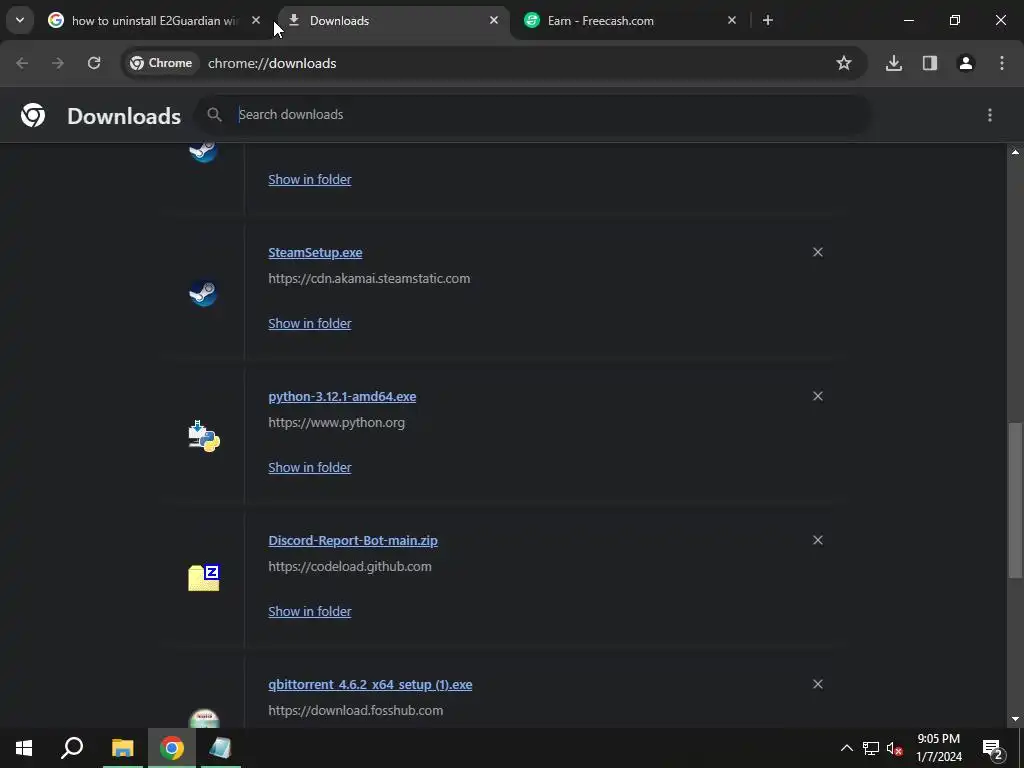
Task: Open Discord-Report-Bot-main.zip link
Action: click(x=353, y=541)
